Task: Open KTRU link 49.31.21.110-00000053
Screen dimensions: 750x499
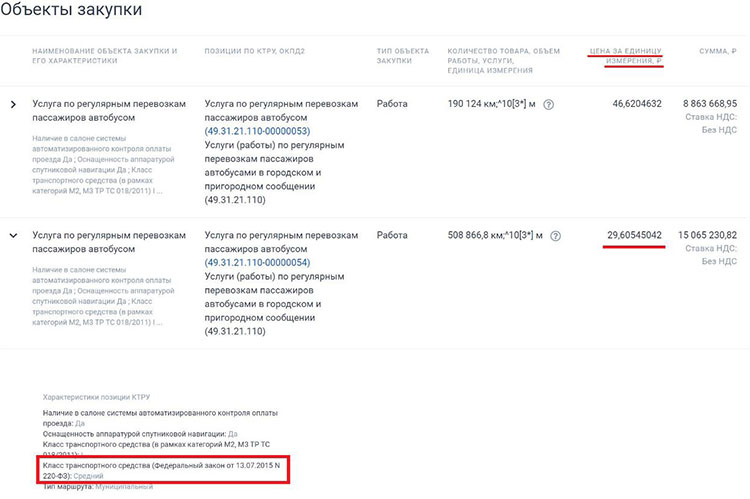Action: pyautogui.click(x=257, y=131)
